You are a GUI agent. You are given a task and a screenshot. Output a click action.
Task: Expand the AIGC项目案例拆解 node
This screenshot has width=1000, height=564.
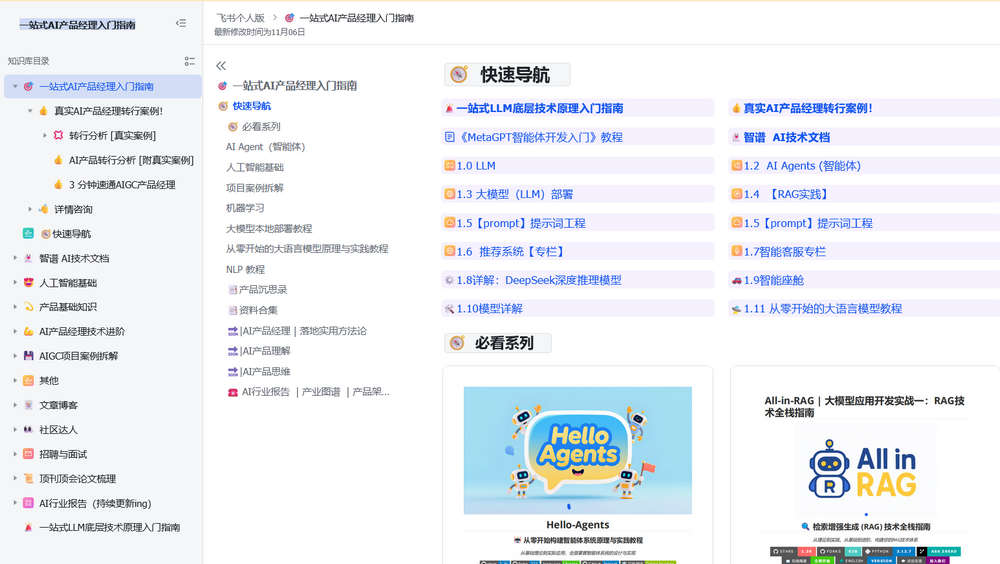point(15,356)
